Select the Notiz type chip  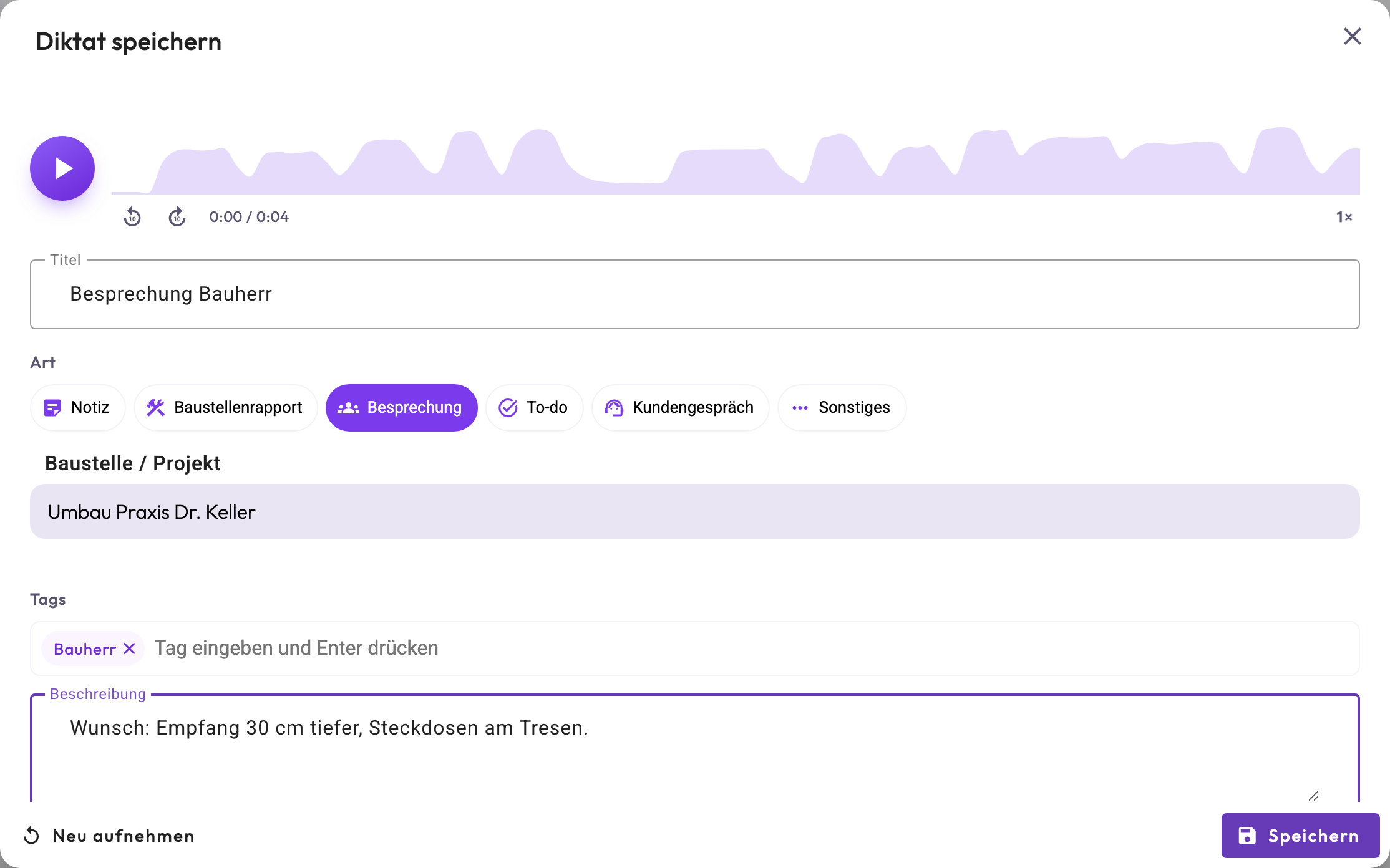point(78,408)
